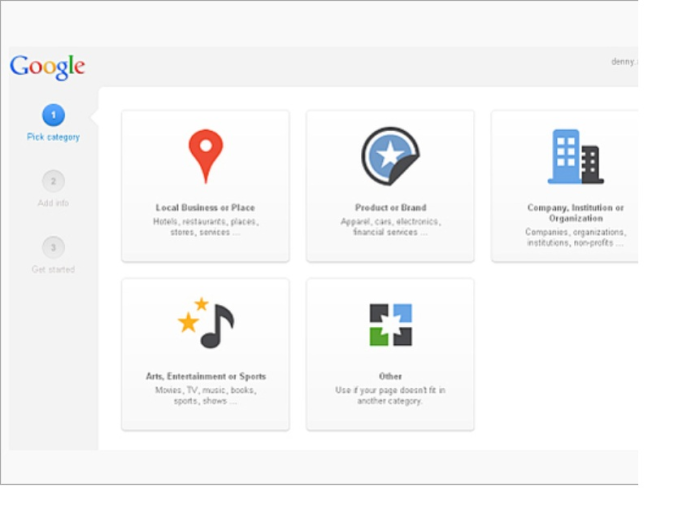Click Company, Institution or Organization title

575,213
